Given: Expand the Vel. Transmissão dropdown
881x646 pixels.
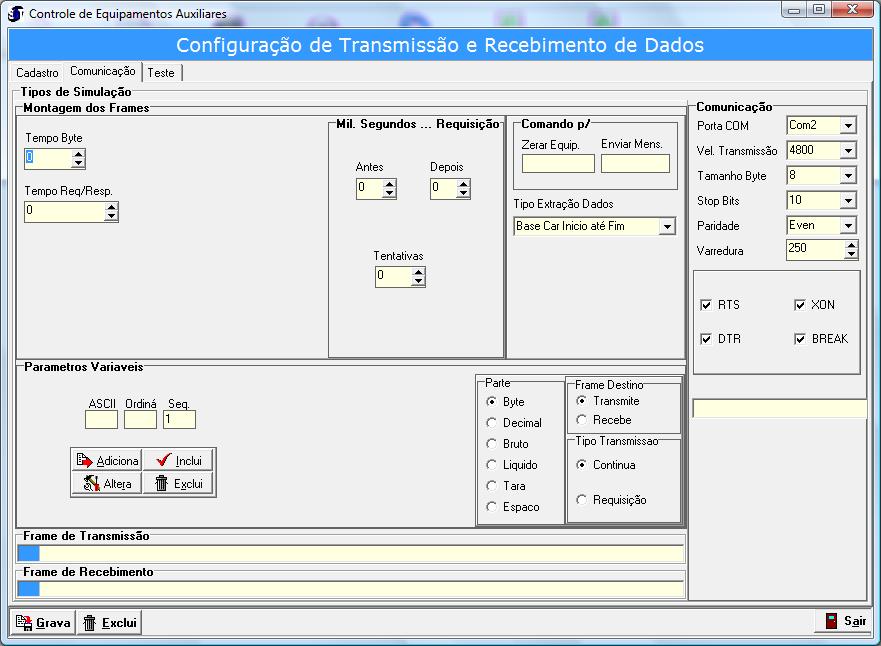Looking at the screenshot, I should tap(848, 151).
